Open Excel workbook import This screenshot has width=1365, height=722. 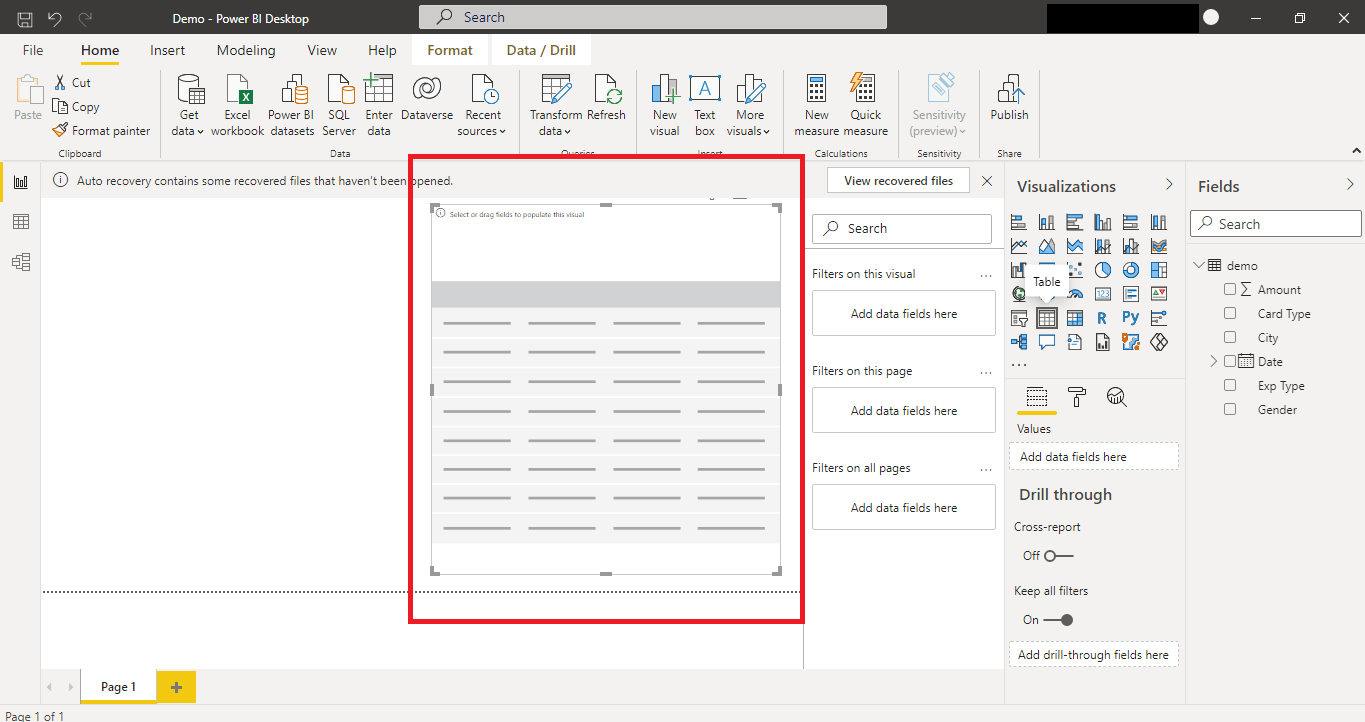click(x=237, y=91)
